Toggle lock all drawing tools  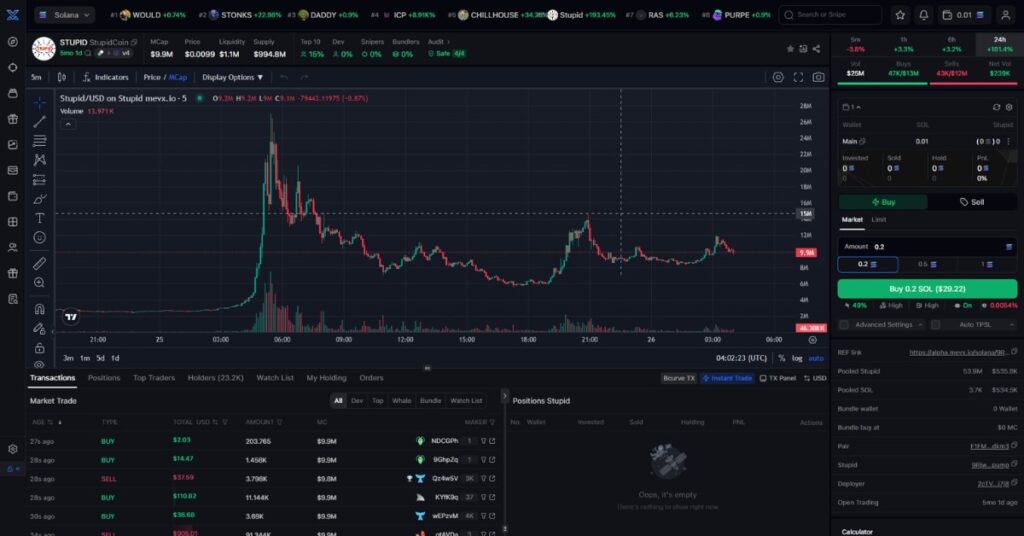[40, 348]
